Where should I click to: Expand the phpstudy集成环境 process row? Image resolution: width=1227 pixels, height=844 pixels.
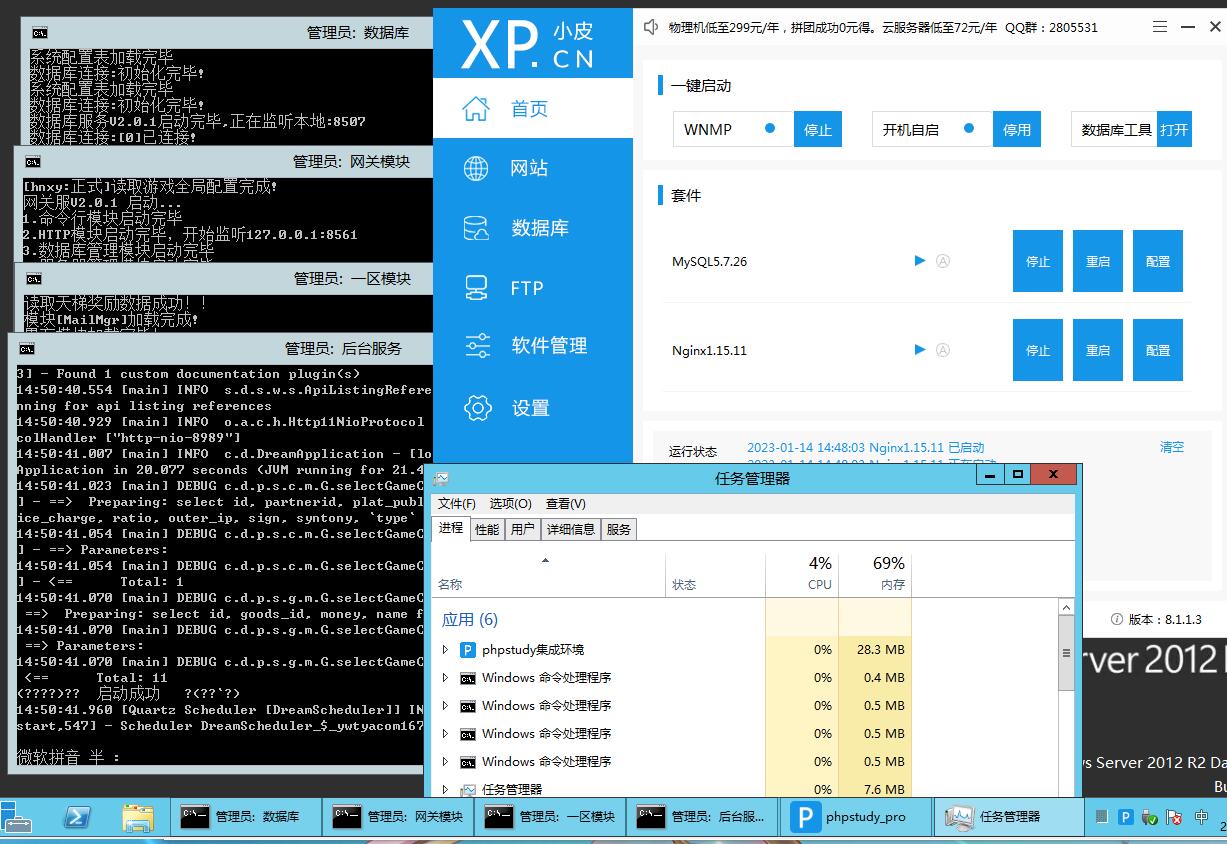tap(445, 650)
